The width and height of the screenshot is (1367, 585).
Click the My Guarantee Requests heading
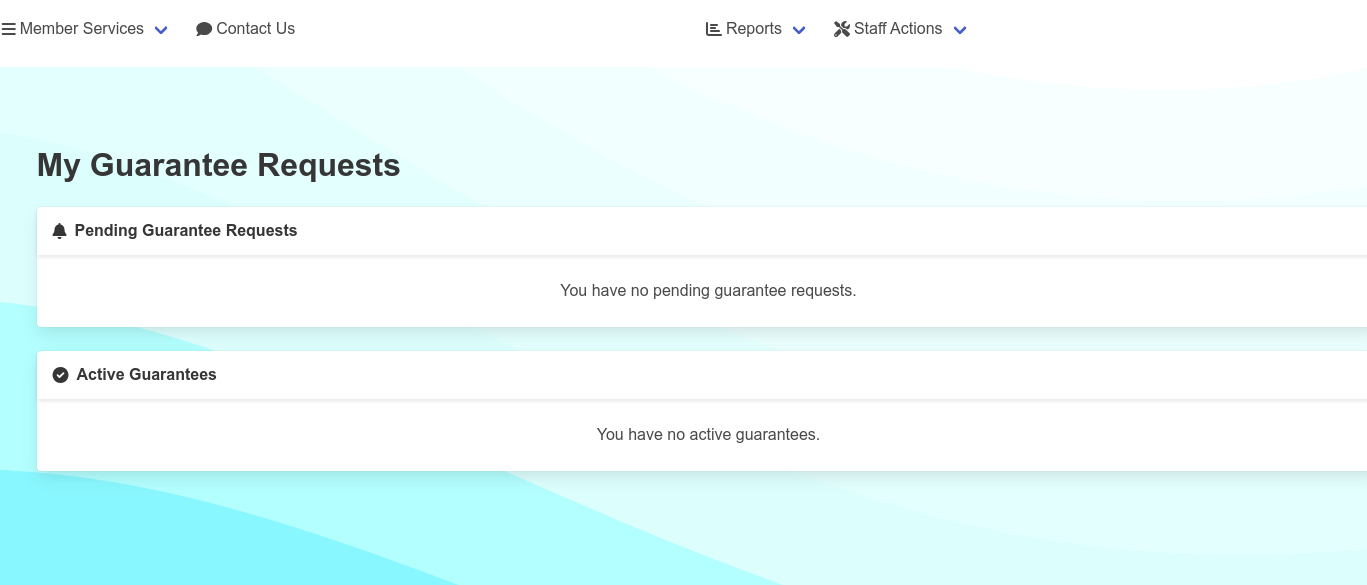[219, 165]
